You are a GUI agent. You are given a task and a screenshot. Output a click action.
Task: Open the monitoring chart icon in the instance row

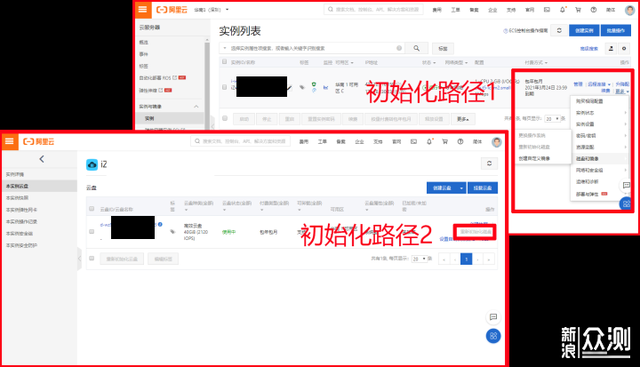[326, 87]
